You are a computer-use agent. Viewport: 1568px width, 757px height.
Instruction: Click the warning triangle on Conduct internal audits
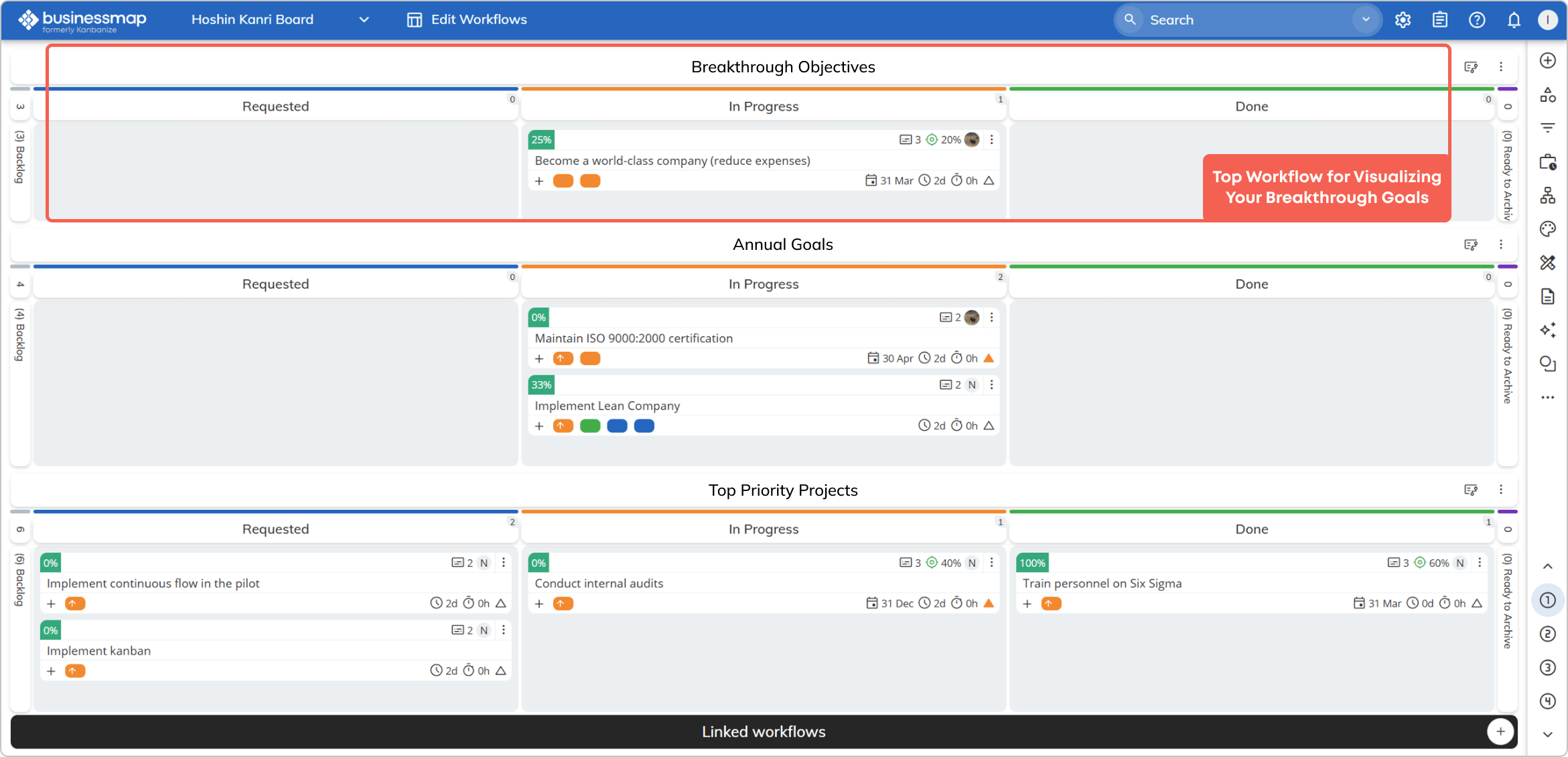(x=989, y=603)
